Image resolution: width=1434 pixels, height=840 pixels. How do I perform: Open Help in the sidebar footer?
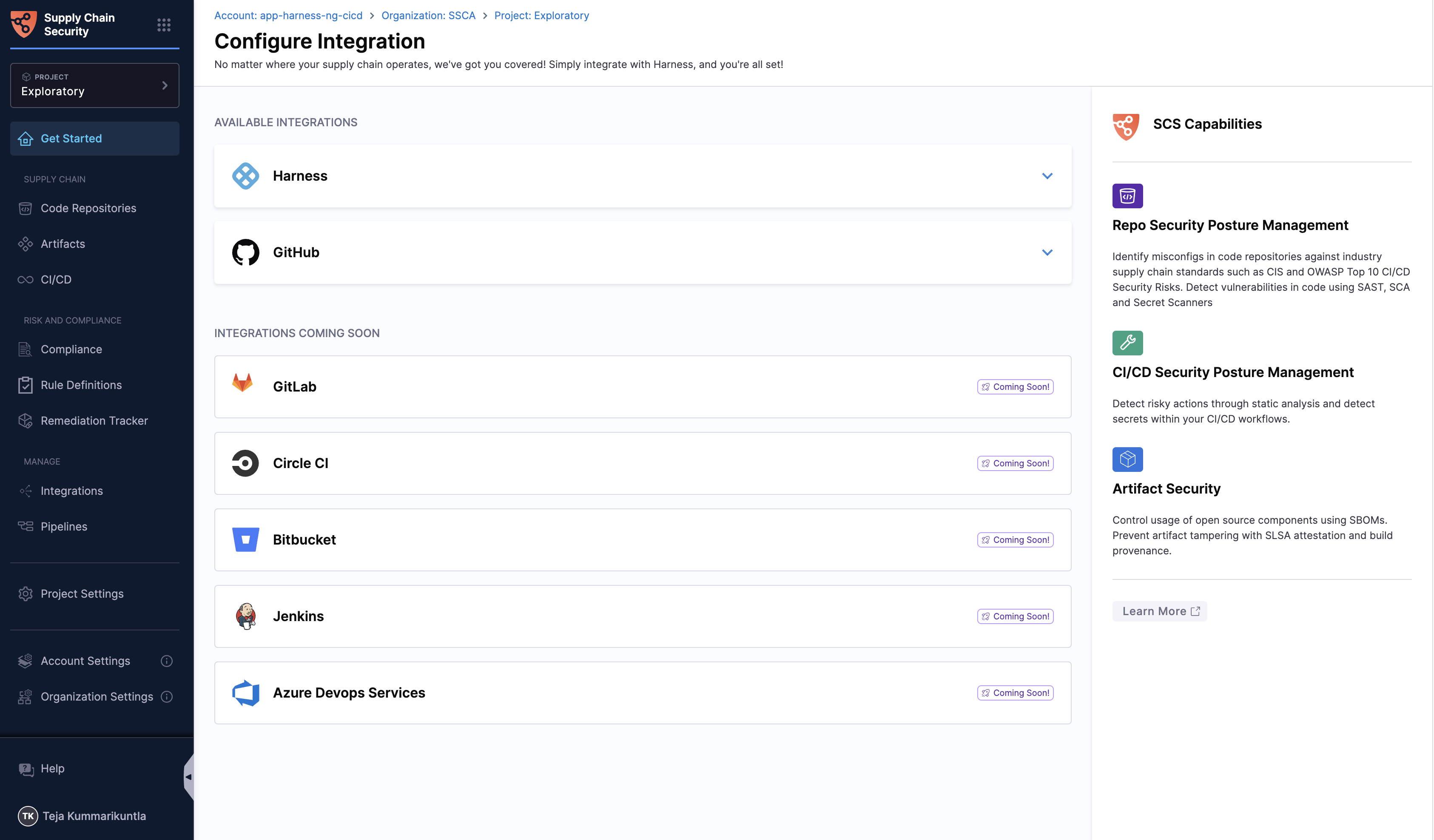click(x=52, y=769)
